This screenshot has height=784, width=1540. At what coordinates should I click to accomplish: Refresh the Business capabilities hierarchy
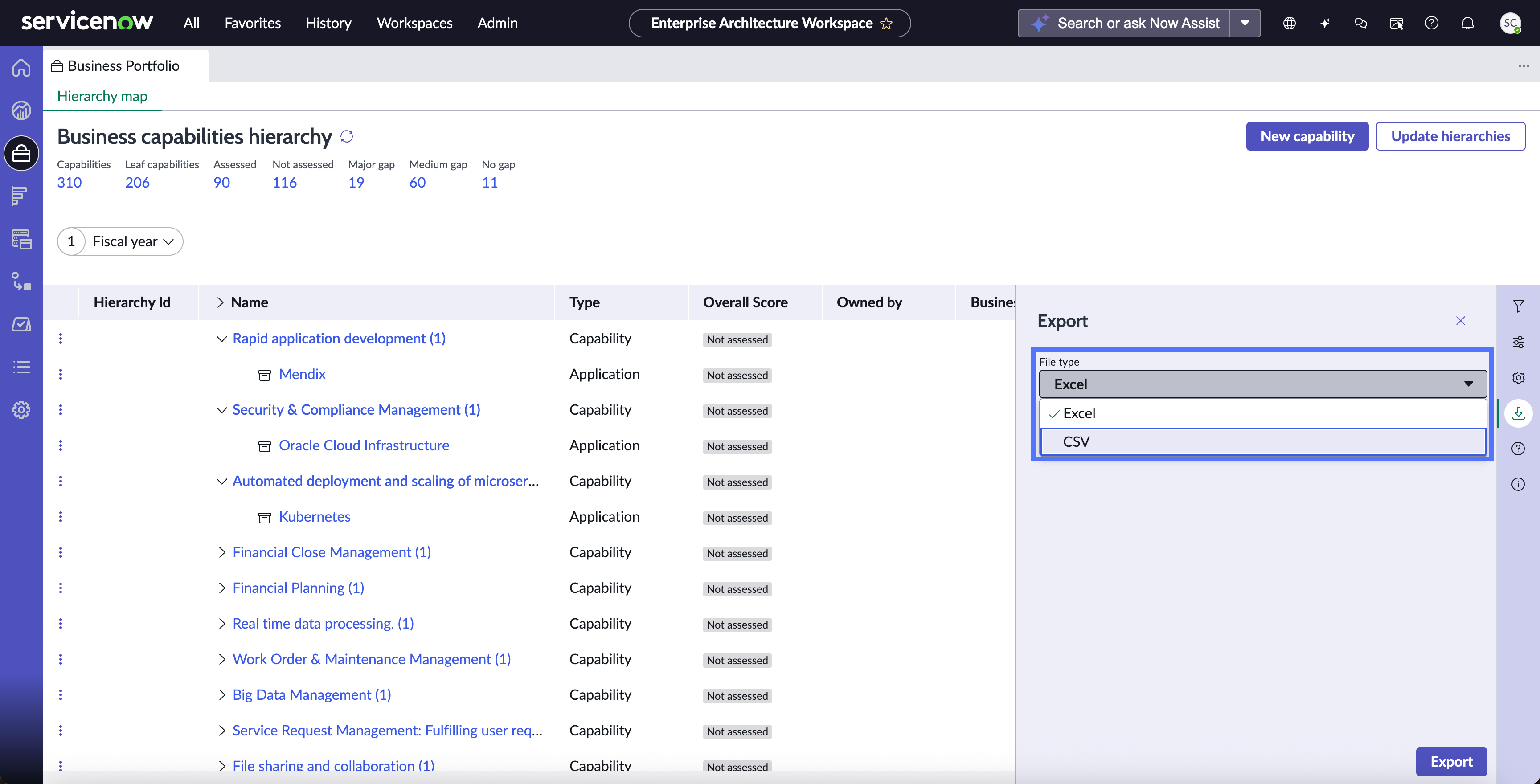pos(347,136)
